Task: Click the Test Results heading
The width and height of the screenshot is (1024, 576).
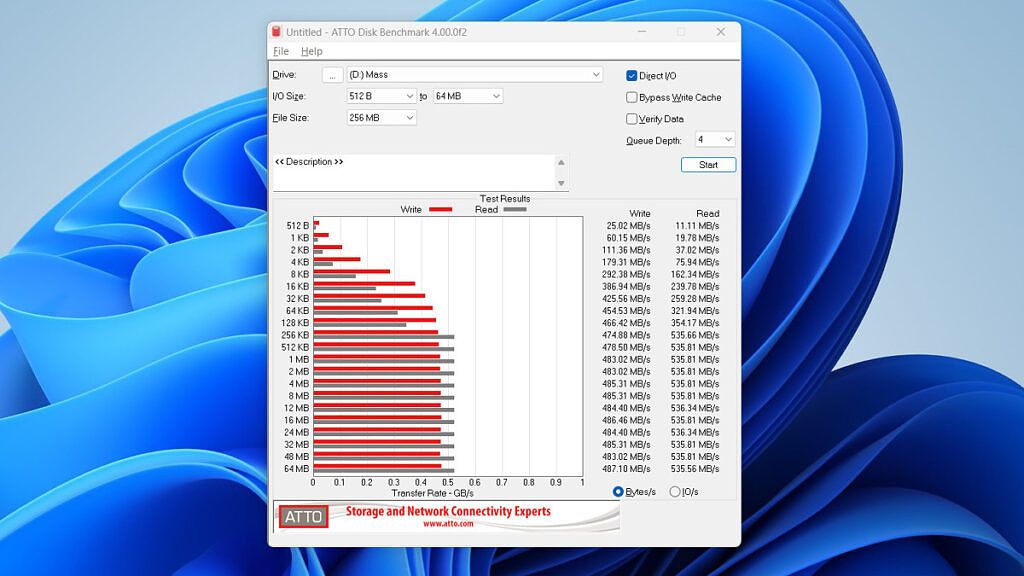Action: point(505,199)
